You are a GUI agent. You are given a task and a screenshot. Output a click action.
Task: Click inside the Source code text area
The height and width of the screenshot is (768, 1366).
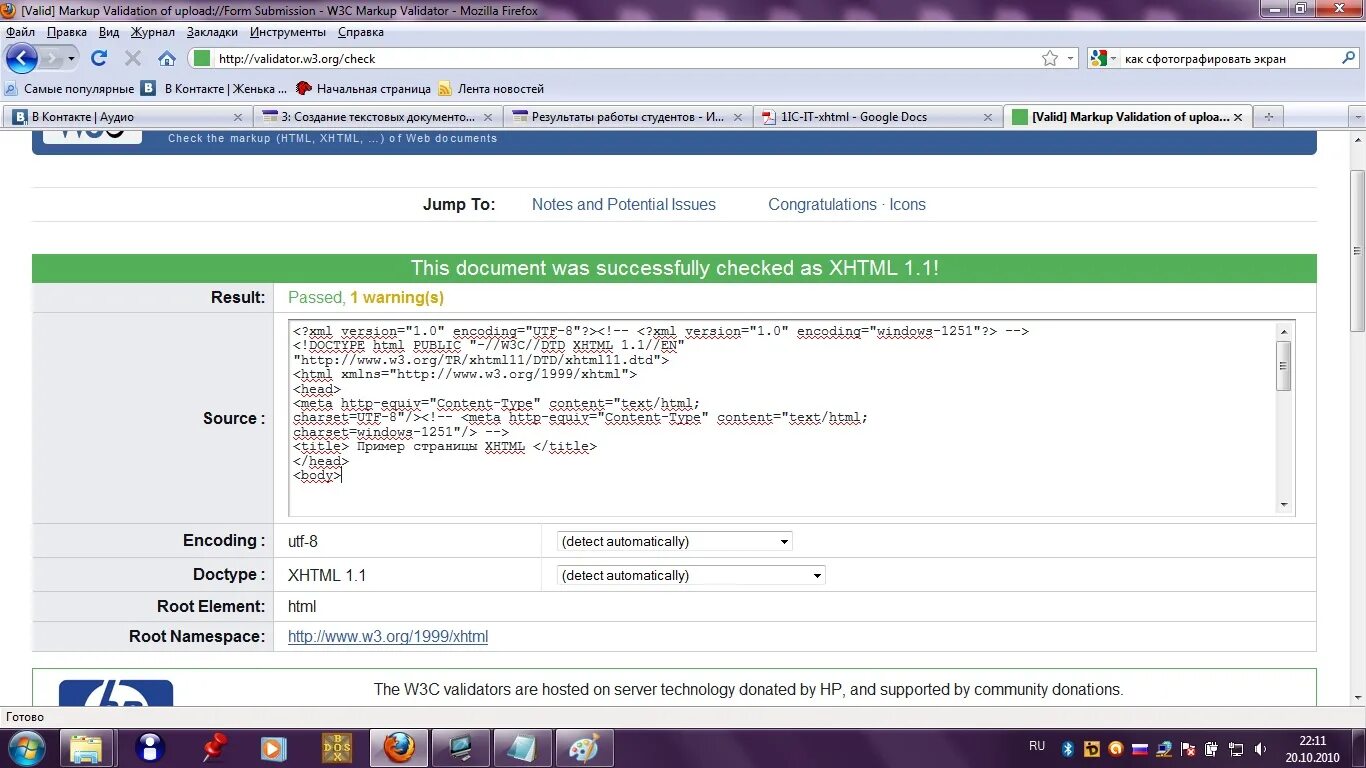[x=783, y=418]
